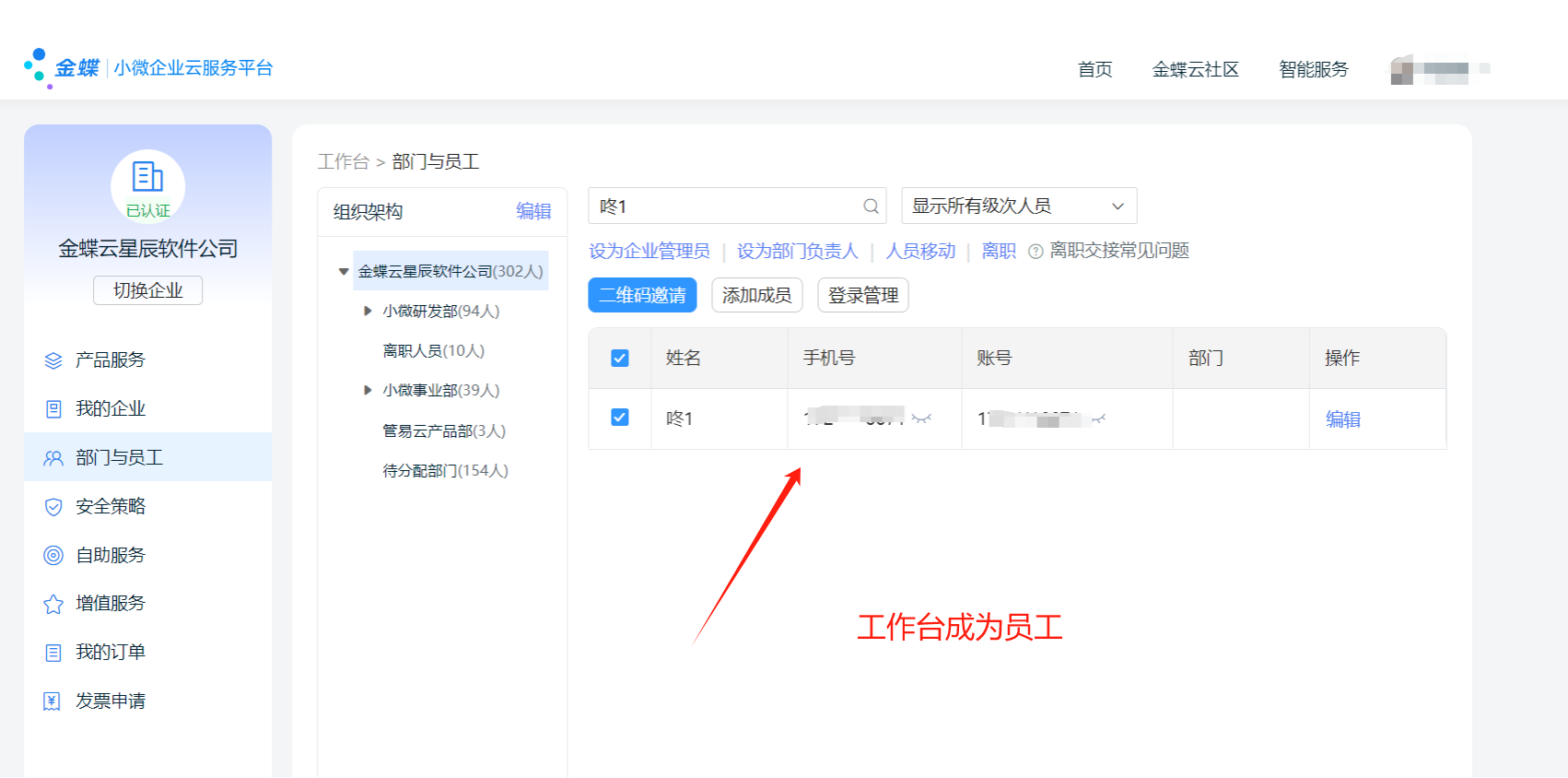Click the 二维码邀请 button
The image size is (1568, 778).
click(x=642, y=295)
